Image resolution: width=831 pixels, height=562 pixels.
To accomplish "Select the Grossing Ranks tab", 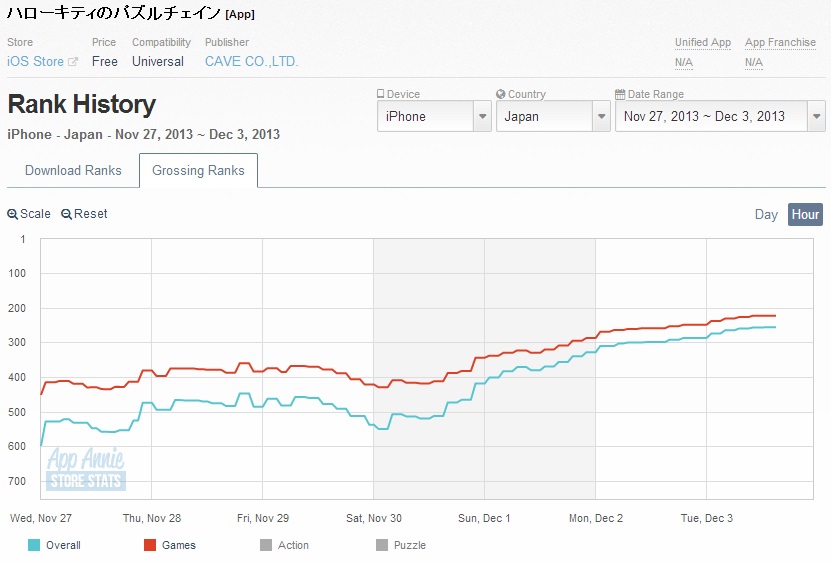I will pyautogui.click(x=198, y=170).
